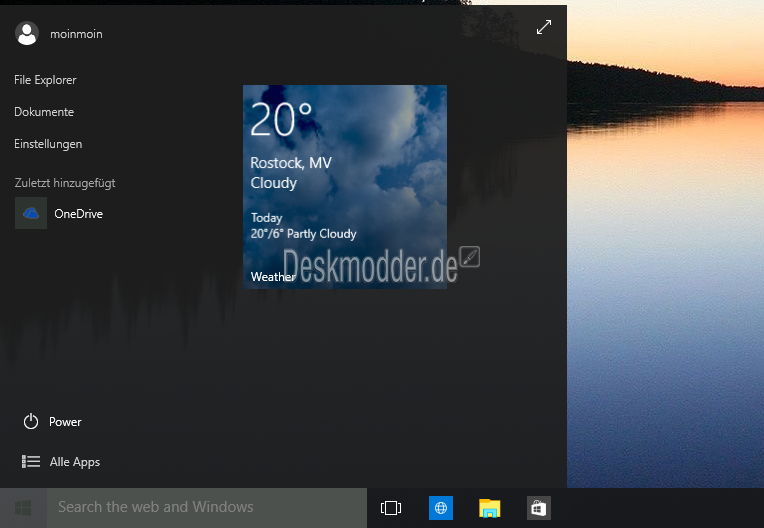Click the Zuletzt hinzugefügt heading
Image resolution: width=764 pixels, height=528 pixels.
click(65, 183)
